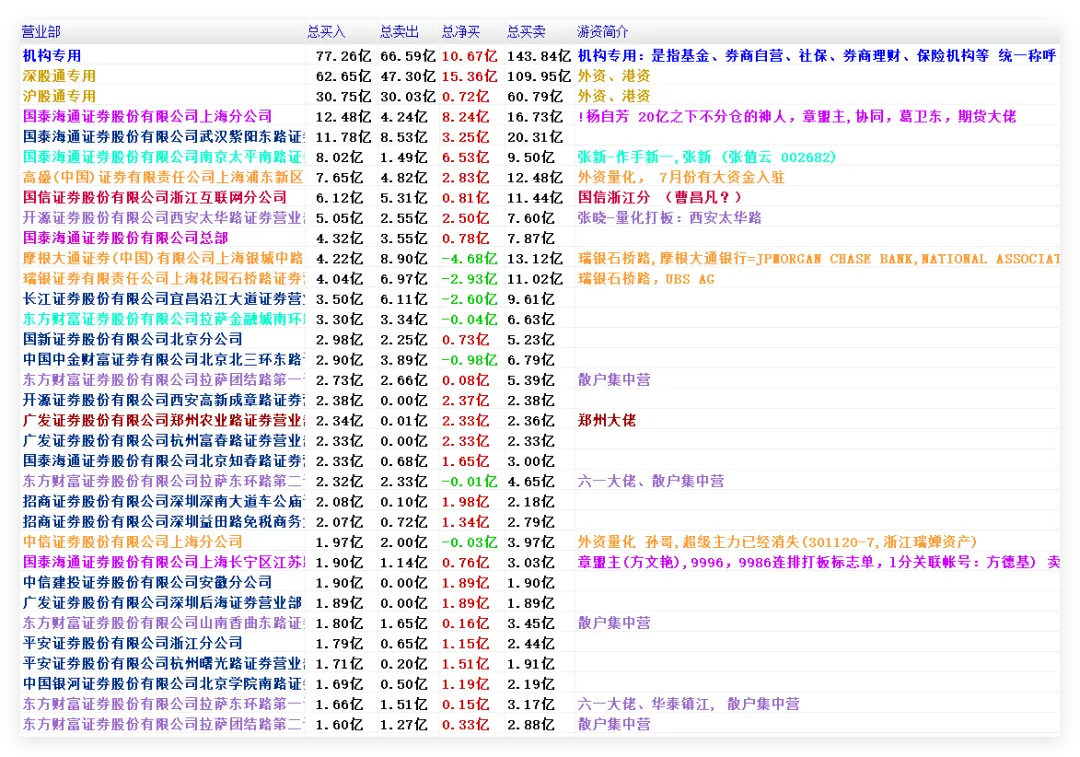Click the 六一大佬、华泰镇江 description cell

pos(689,704)
